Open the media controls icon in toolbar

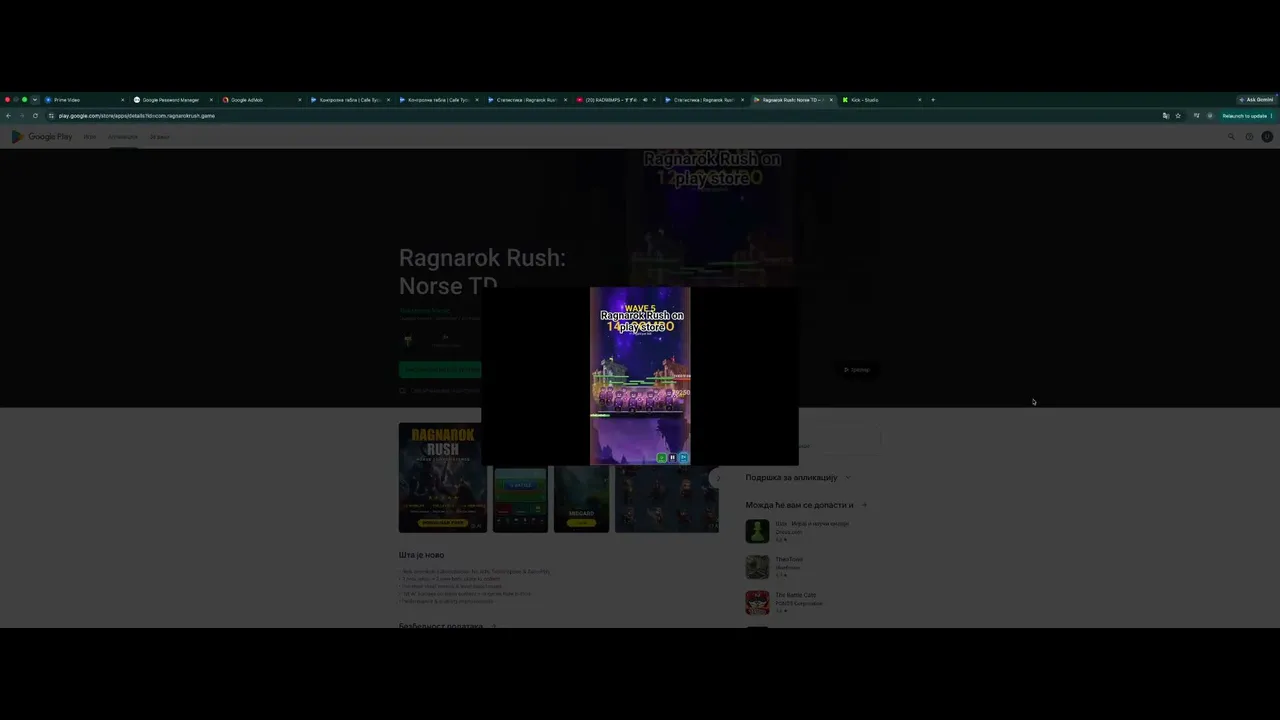point(1196,116)
